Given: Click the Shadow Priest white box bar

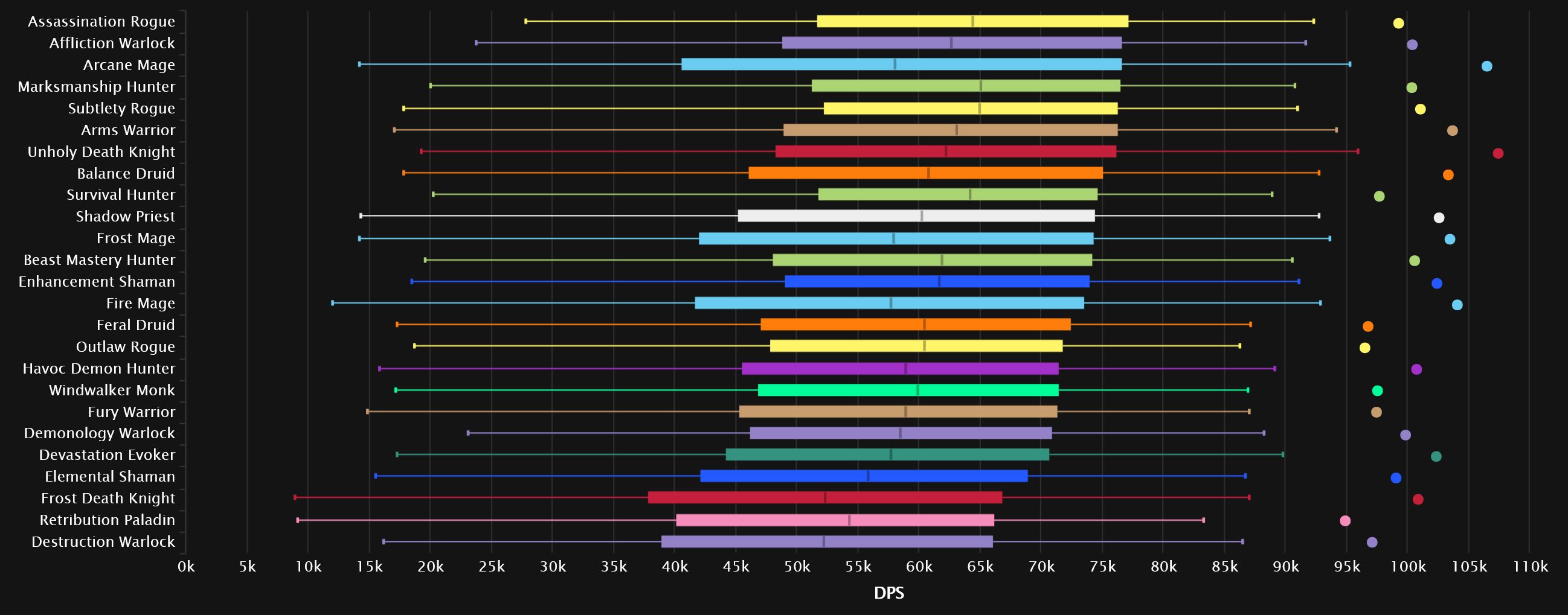Looking at the screenshot, I should [916, 216].
